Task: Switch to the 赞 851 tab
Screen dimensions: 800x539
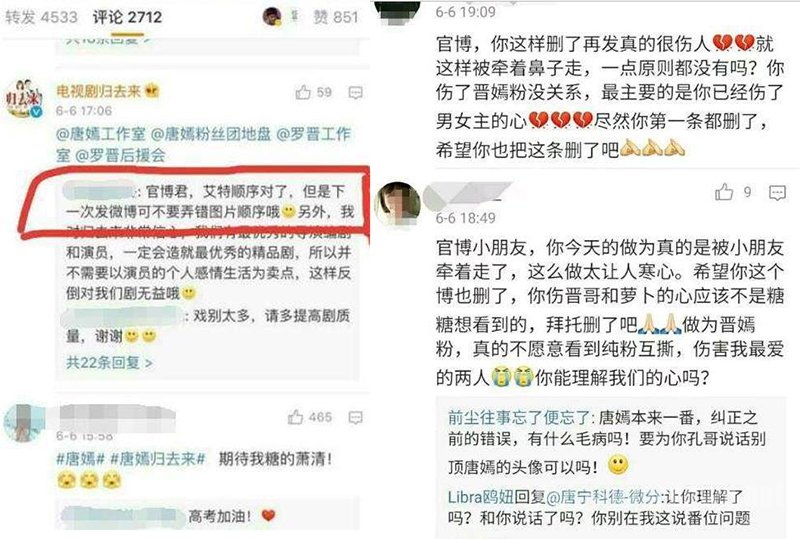Action: (x=335, y=17)
